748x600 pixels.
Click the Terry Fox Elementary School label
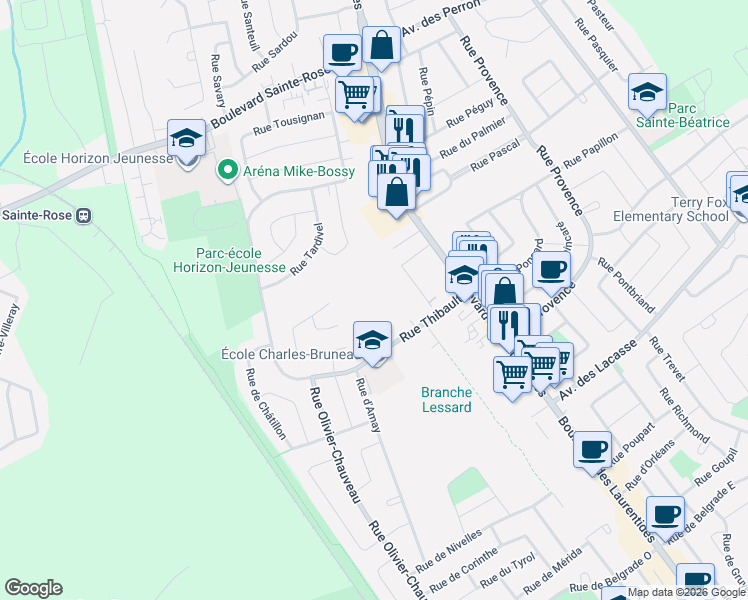pos(671,209)
